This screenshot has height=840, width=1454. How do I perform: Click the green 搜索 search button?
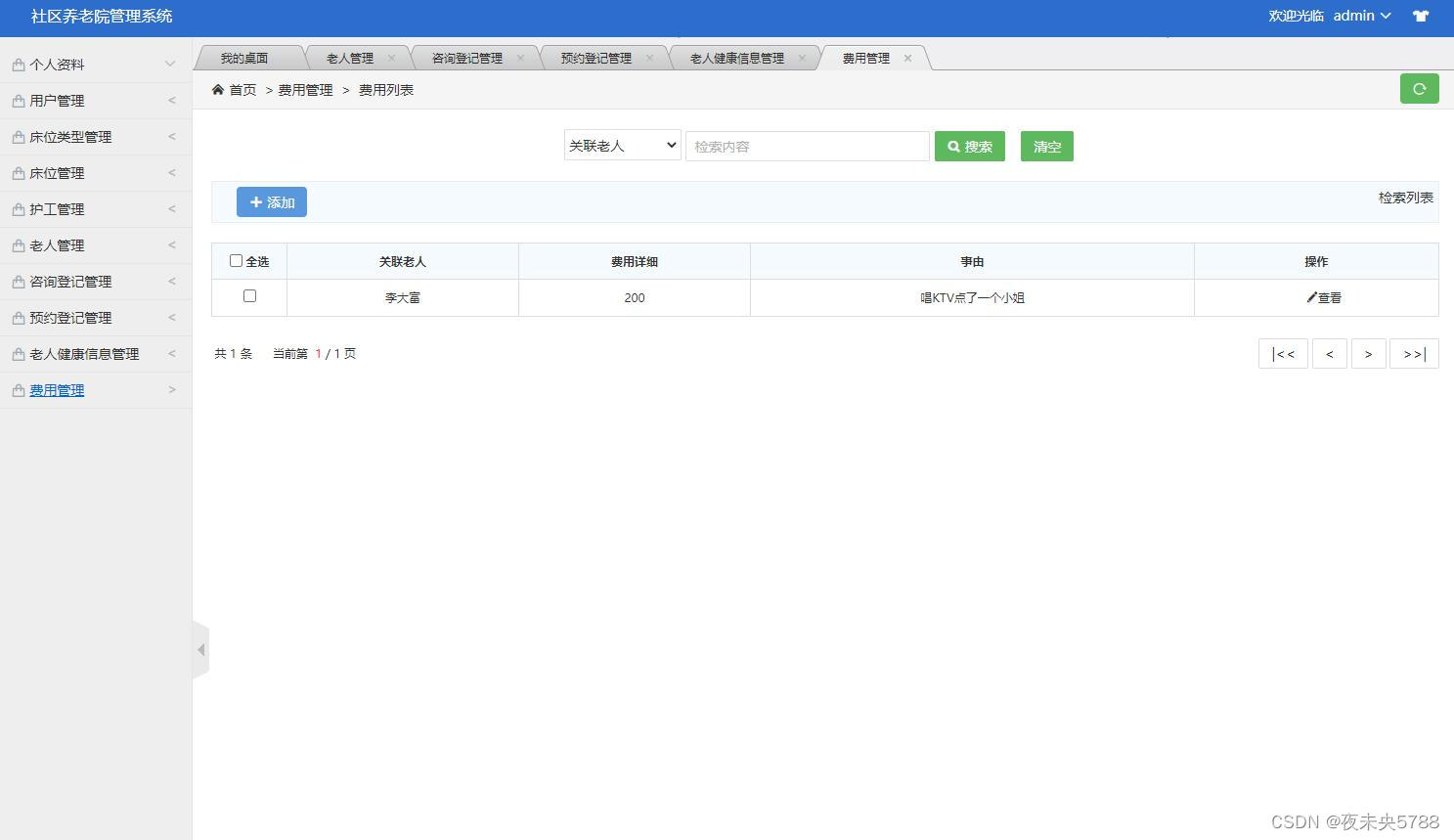coord(970,146)
